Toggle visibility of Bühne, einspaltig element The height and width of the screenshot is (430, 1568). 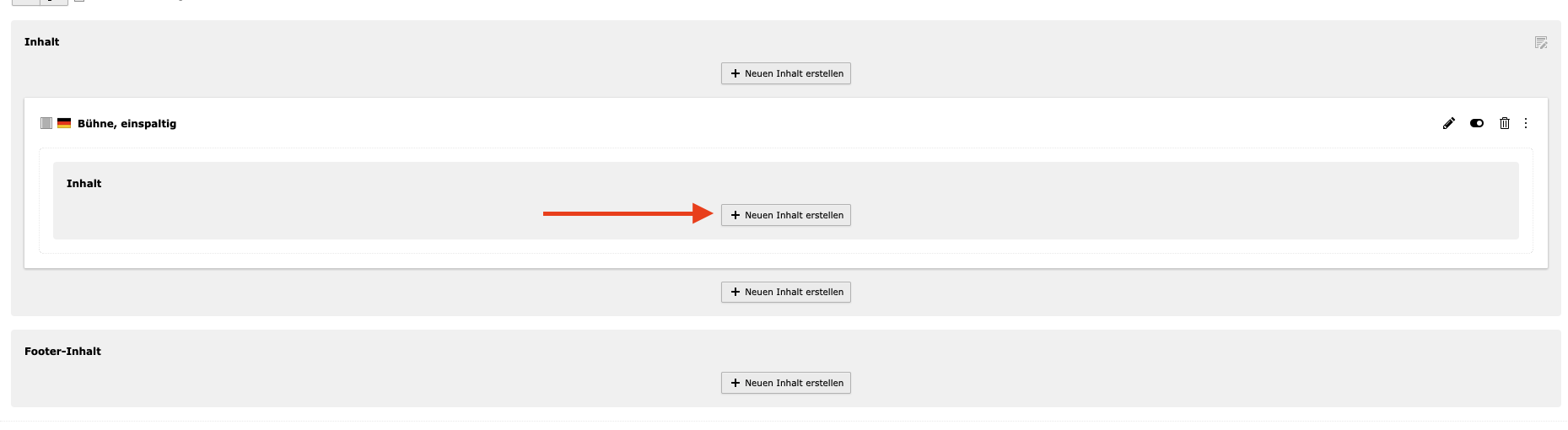pos(1476,123)
